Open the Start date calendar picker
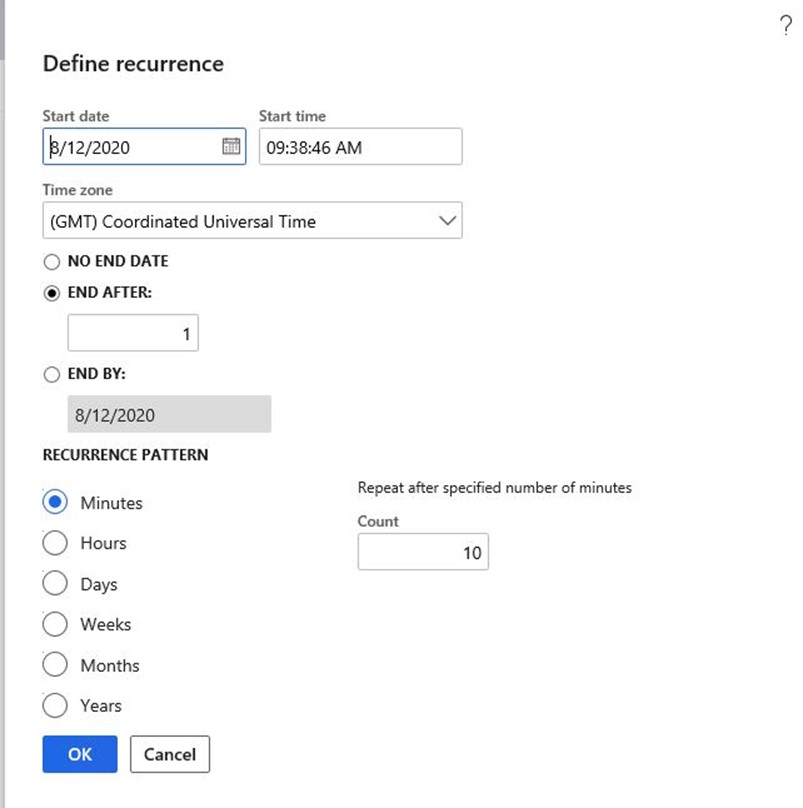Screen dimensions: 803x808 [230, 147]
